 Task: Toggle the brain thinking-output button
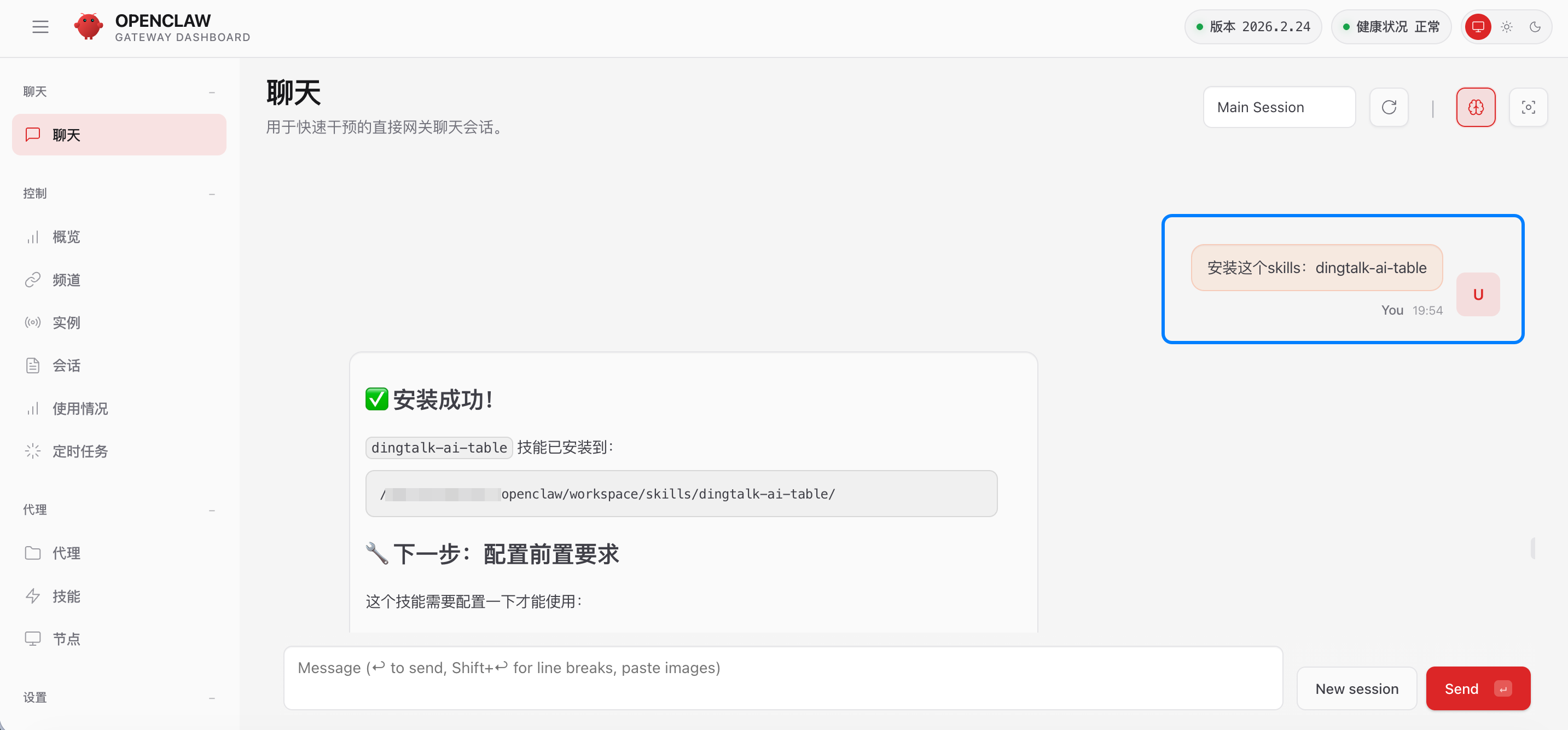[1476, 107]
